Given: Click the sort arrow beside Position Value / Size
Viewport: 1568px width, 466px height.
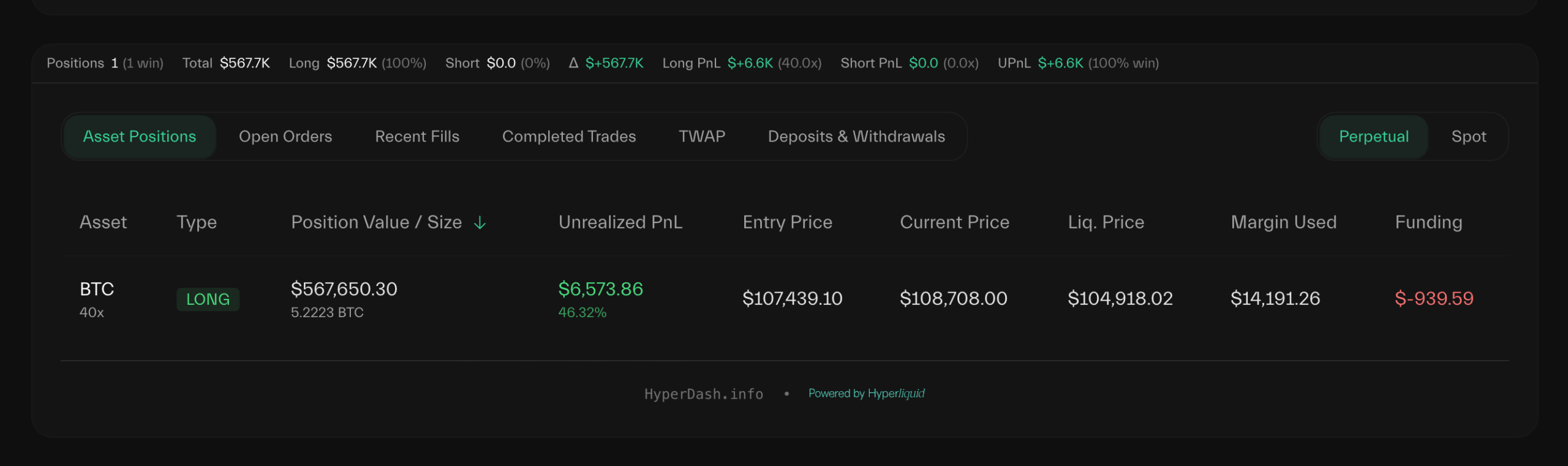Looking at the screenshot, I should [480, 223].
